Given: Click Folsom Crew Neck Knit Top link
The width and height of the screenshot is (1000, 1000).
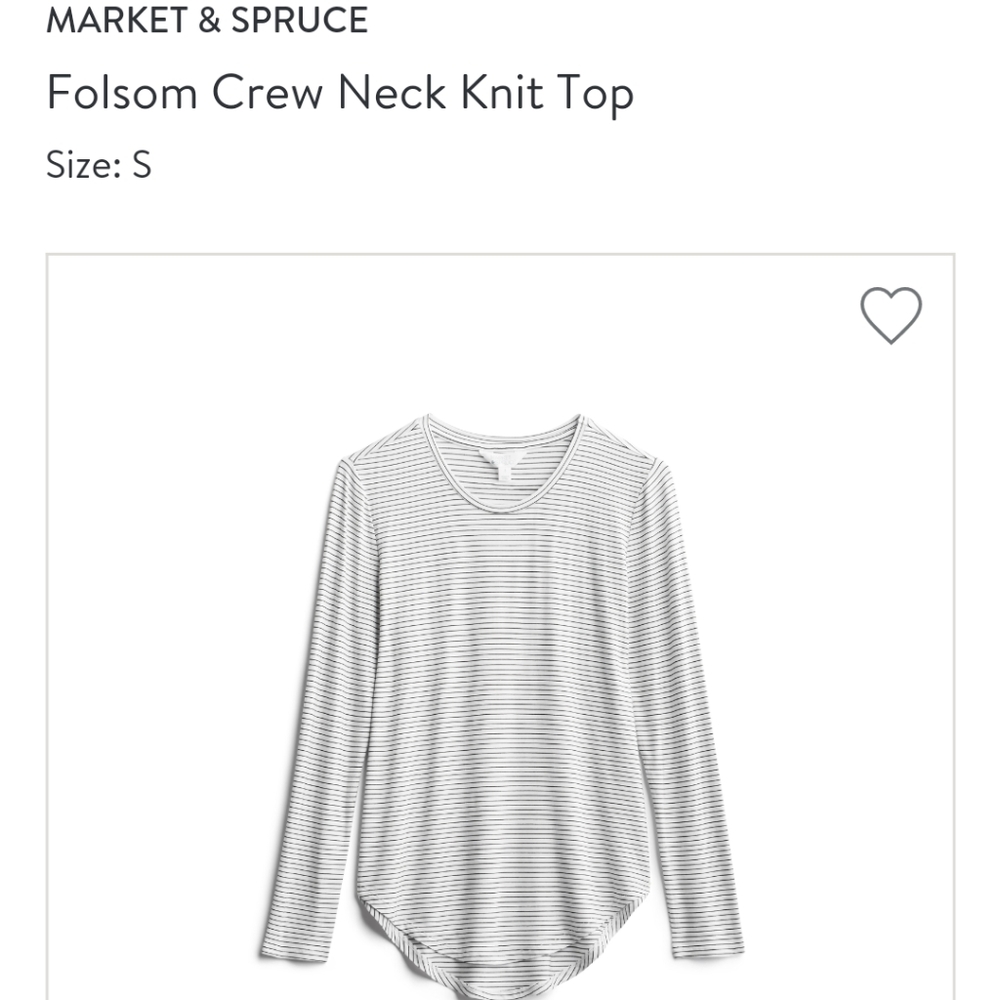Looking at the screenshot, I should tap(341, 93).
